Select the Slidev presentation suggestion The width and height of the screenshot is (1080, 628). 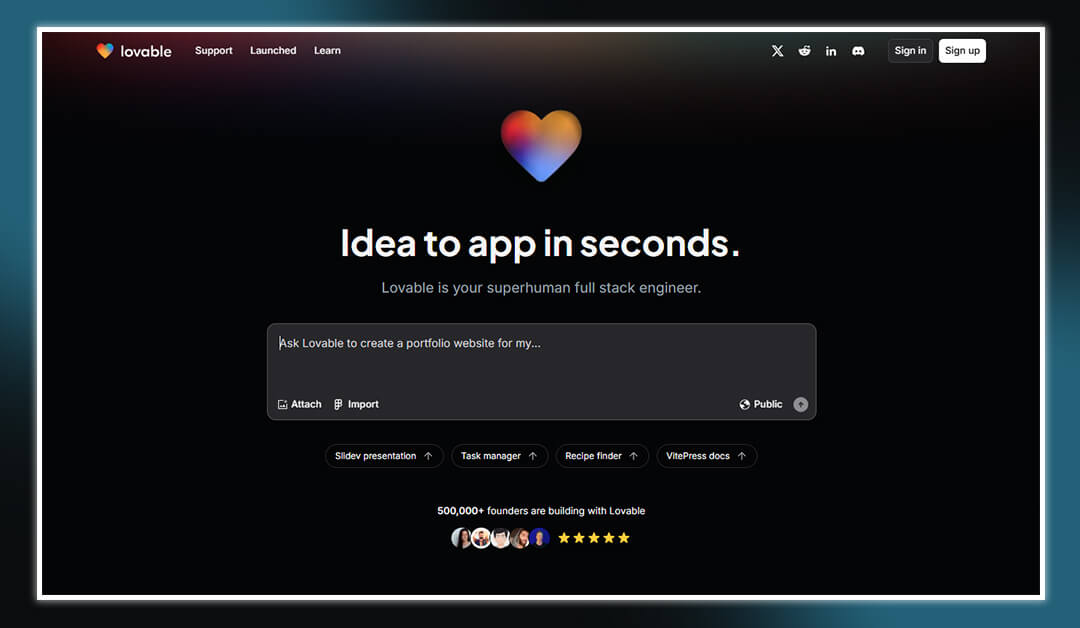click(384, 456)
